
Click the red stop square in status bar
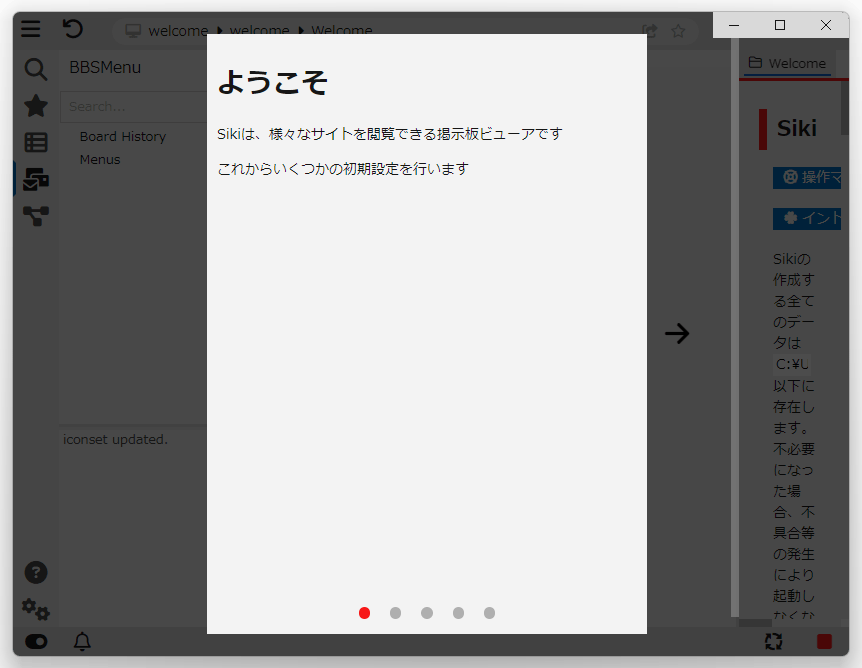824,642
